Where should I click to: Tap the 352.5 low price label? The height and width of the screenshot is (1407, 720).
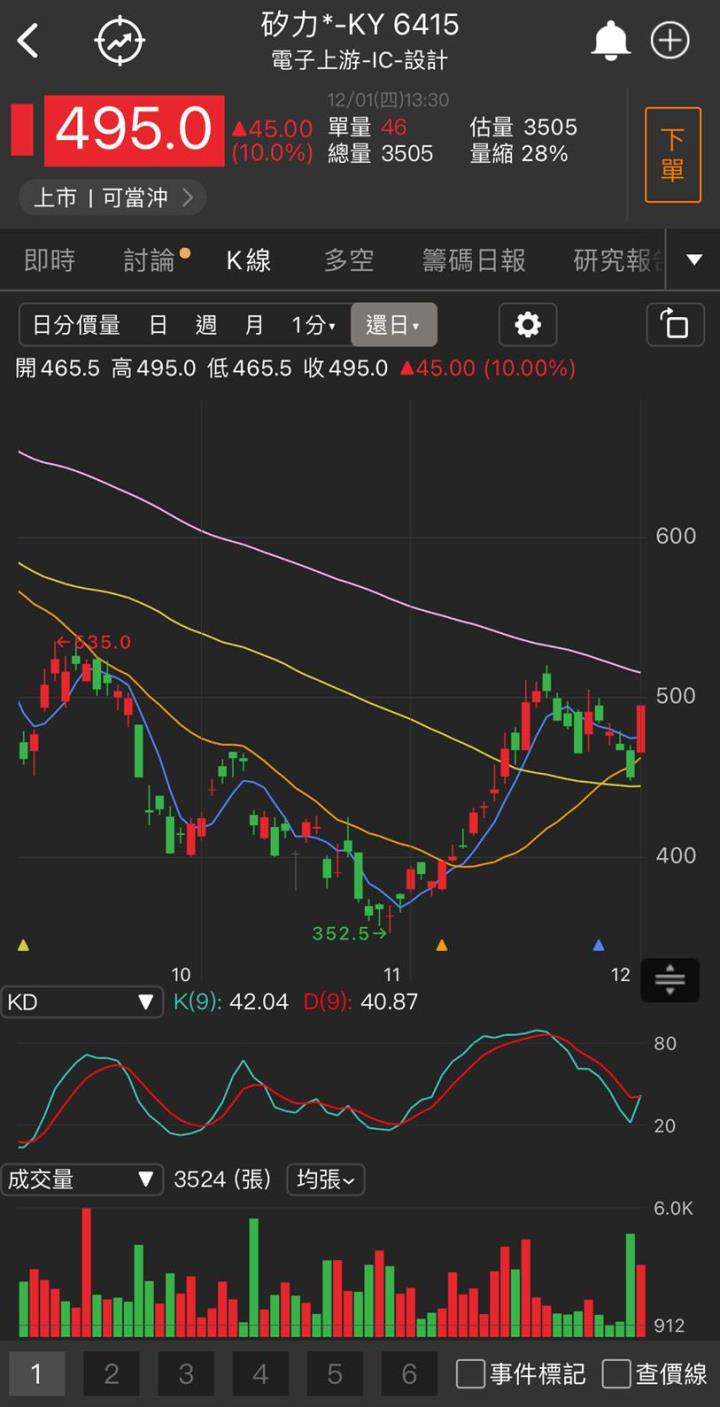pyautogui.click(x=349, y=934)
